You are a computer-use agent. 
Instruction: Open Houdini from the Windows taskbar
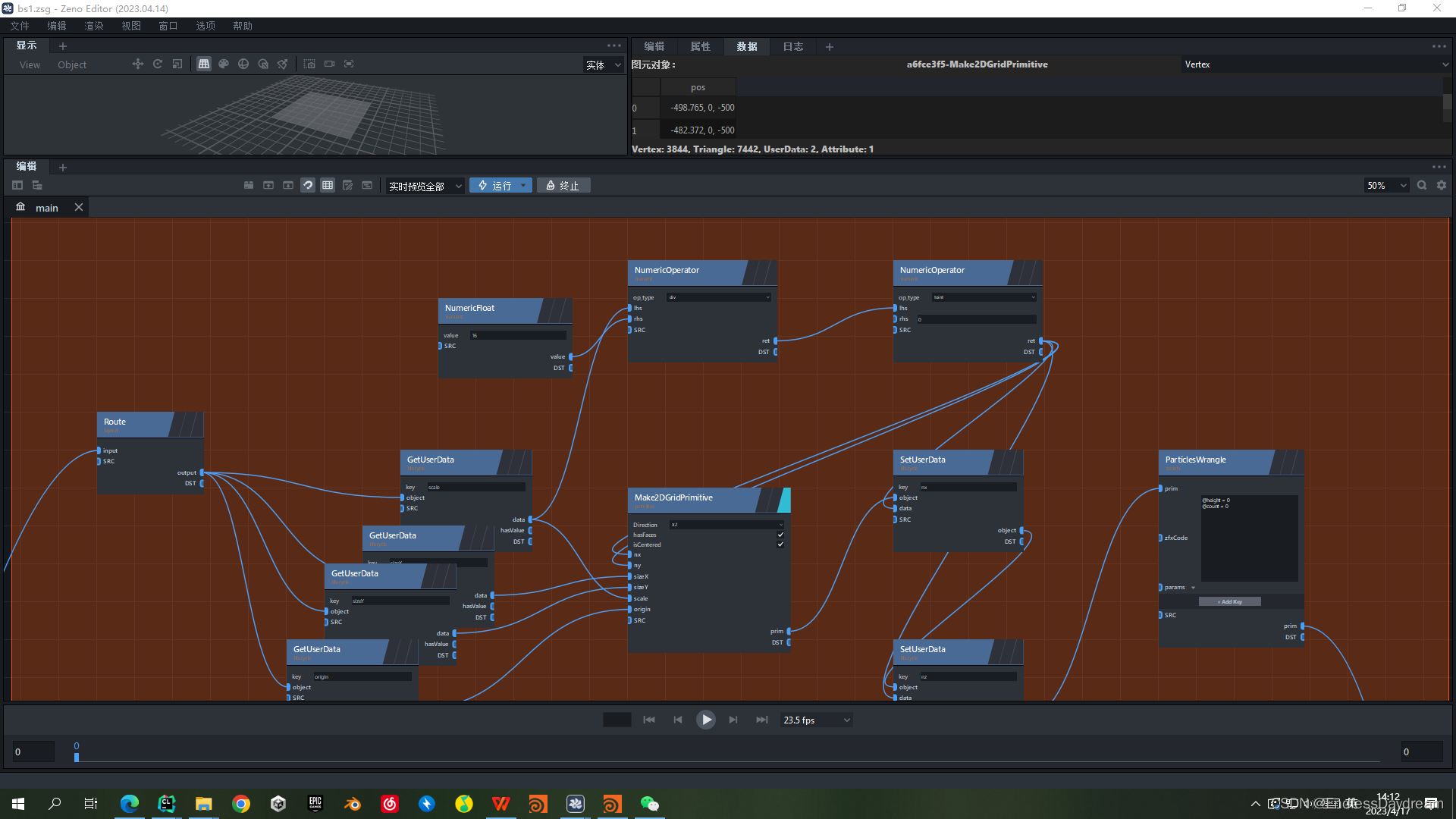pyautogui.click(x=538, y=804)
